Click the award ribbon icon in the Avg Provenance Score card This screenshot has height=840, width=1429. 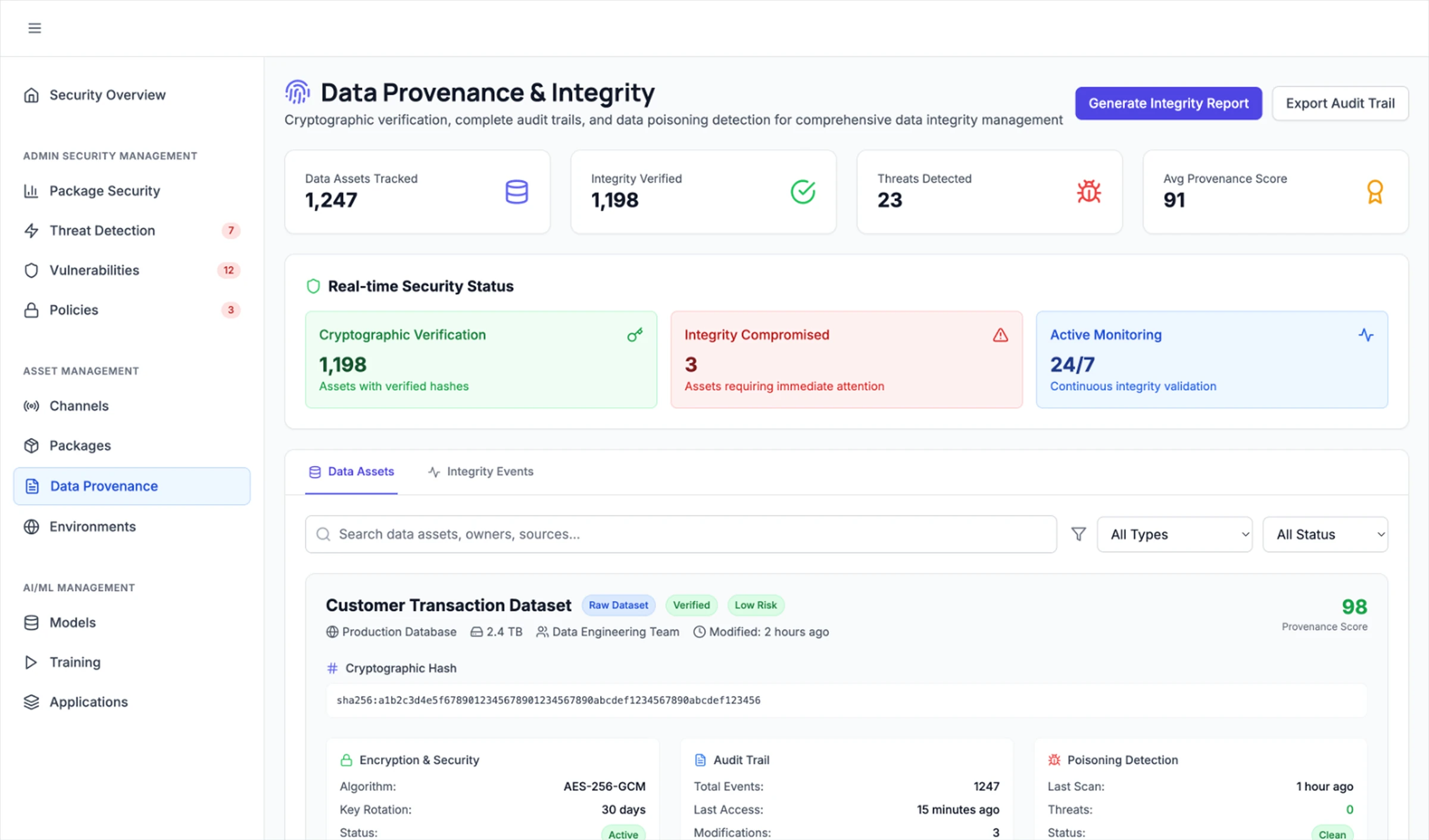pyautogui.click(x=1375, y=192)
